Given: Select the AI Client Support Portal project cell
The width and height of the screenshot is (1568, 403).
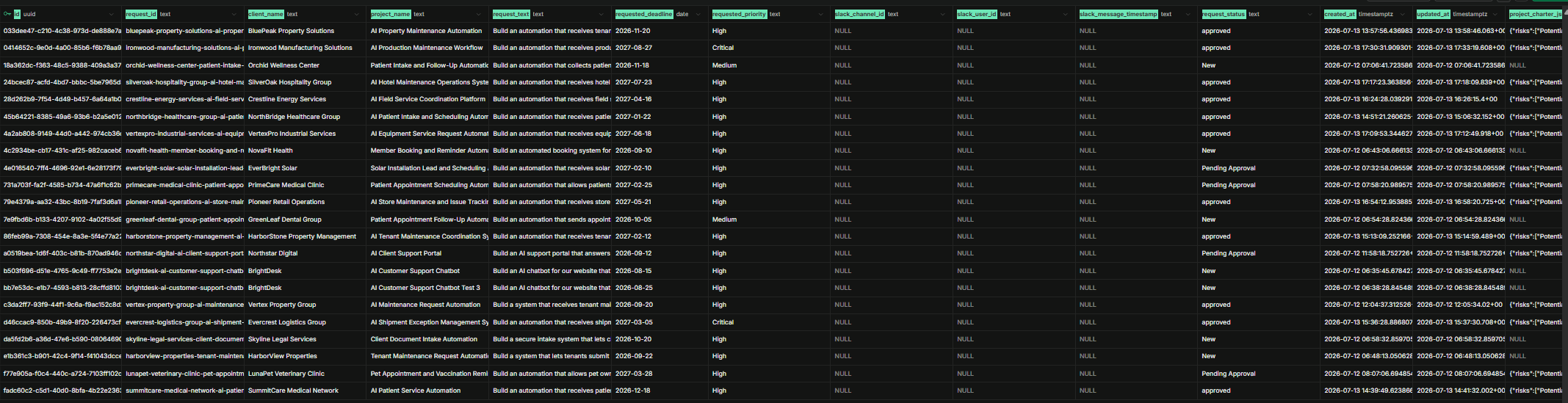Looking at the screenshot, I should (428, 253).
